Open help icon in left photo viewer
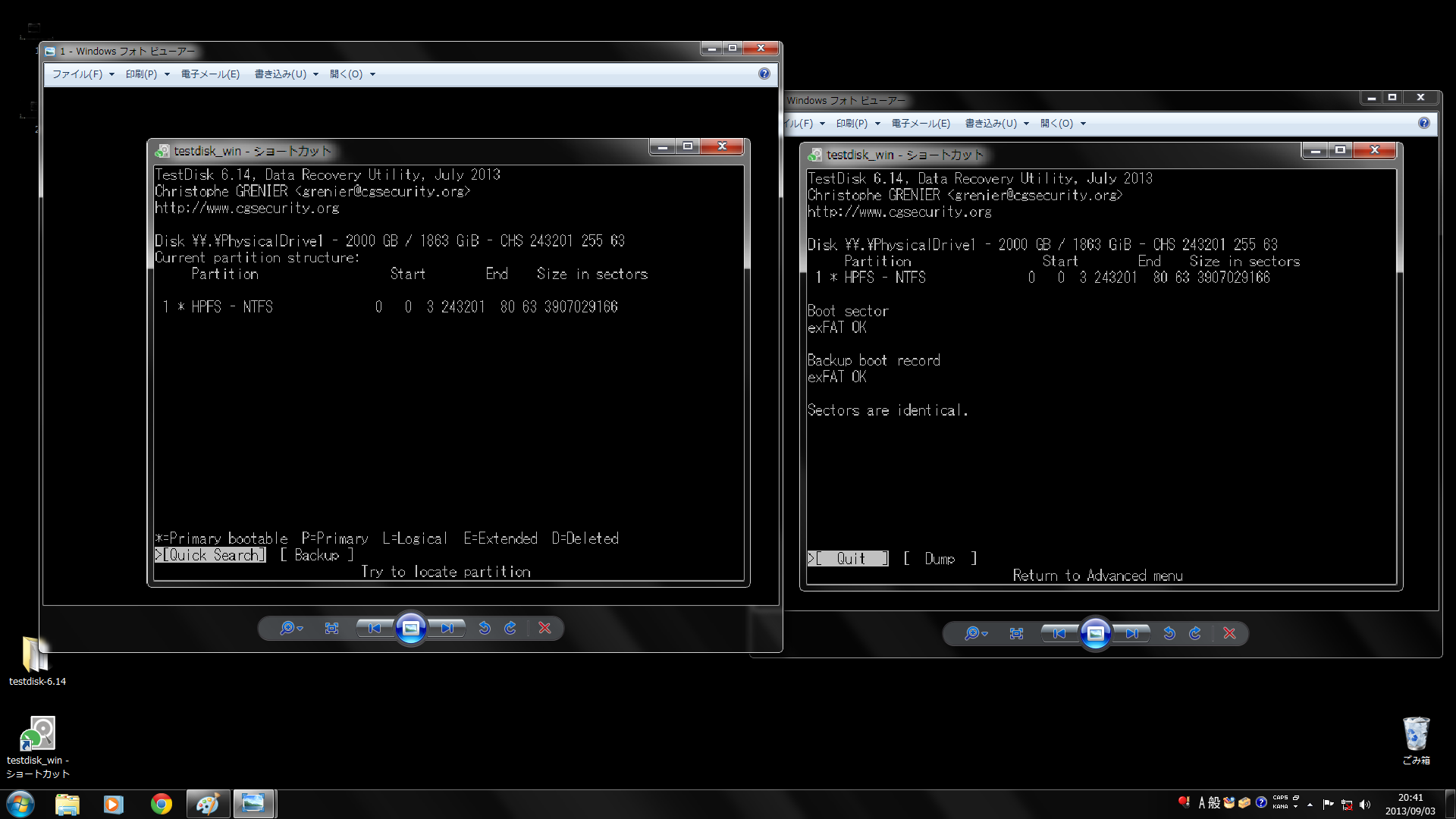 coord(764,74)
